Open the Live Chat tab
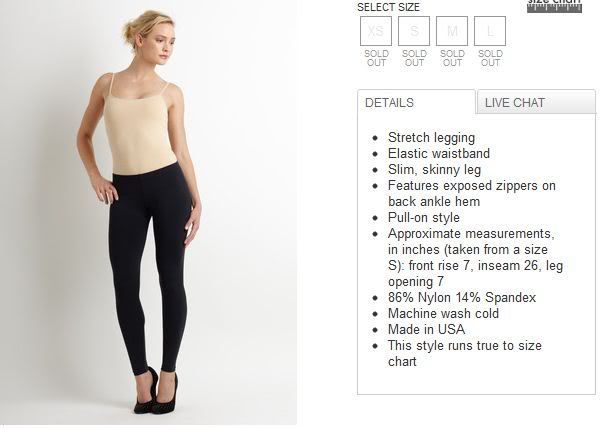 pos(536,102)
